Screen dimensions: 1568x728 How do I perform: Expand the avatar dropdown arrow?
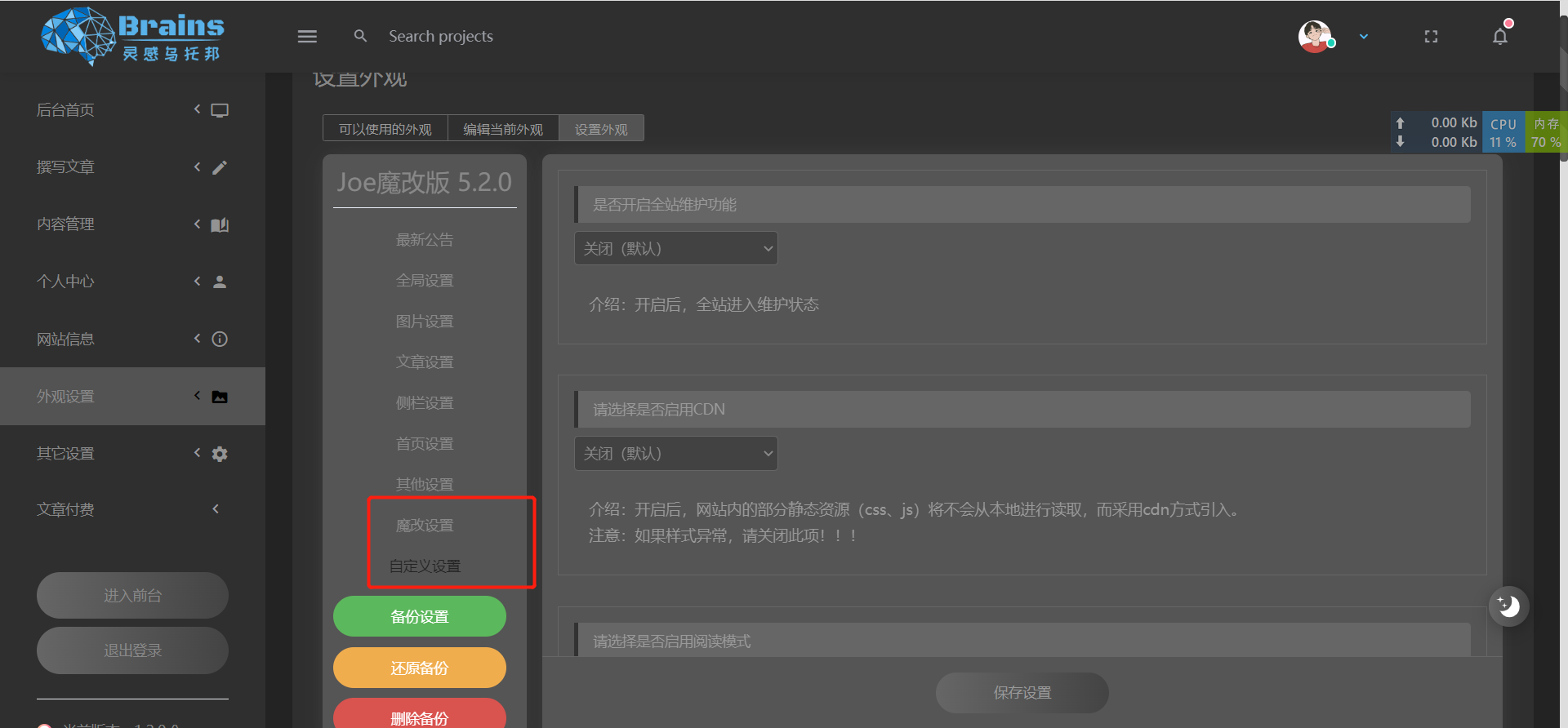[x=1364, y=37]
